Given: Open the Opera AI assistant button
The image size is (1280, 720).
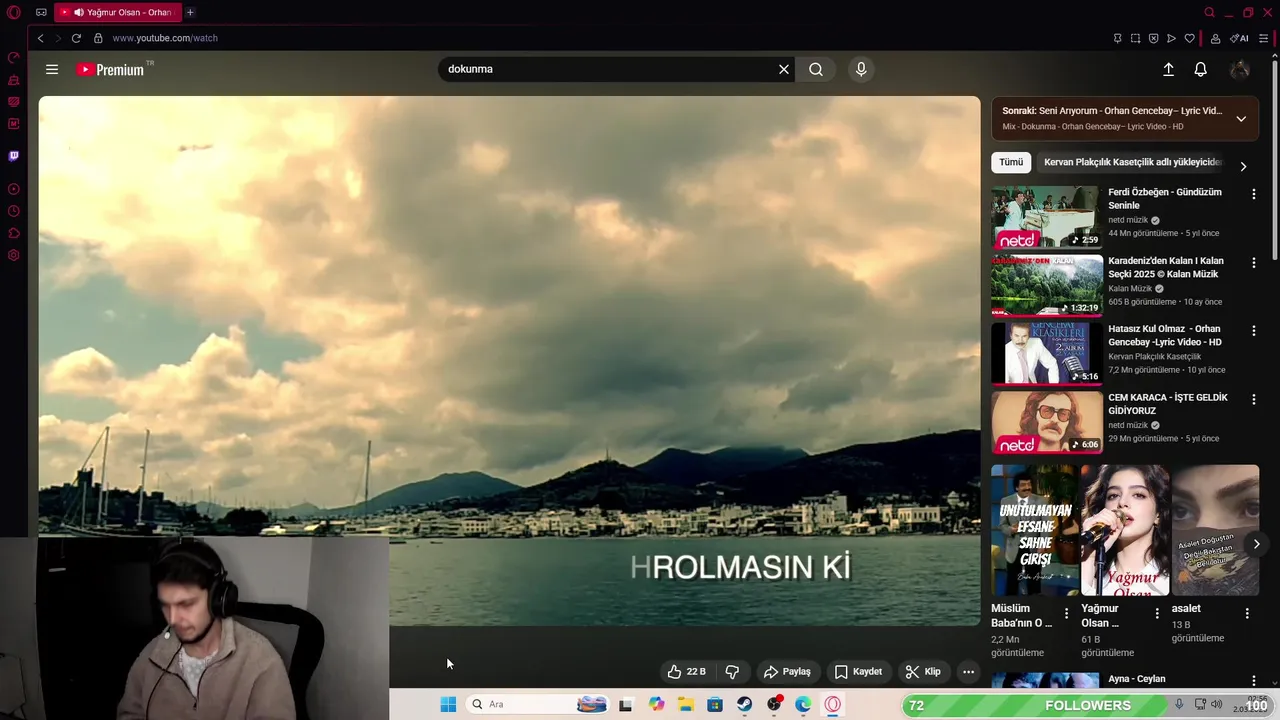Looking at the screenshot, I should [x=1240, y=38].
